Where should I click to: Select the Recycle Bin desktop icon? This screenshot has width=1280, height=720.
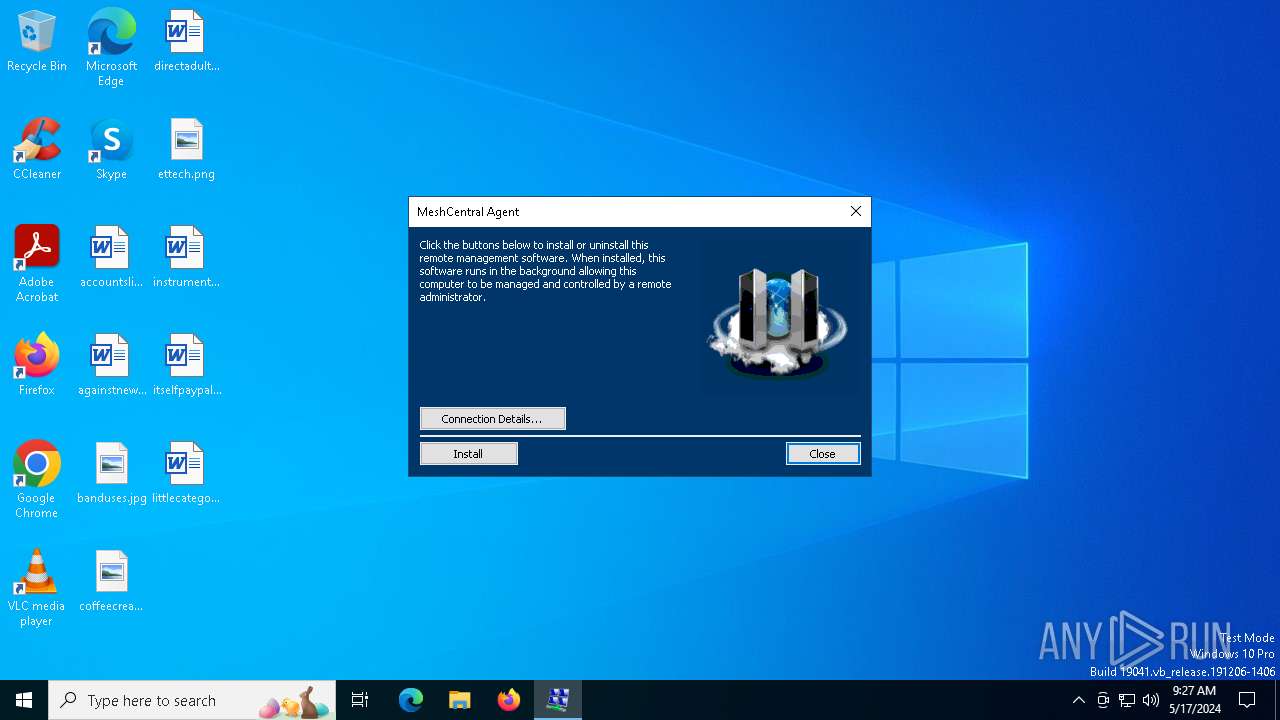coord(37,42)
